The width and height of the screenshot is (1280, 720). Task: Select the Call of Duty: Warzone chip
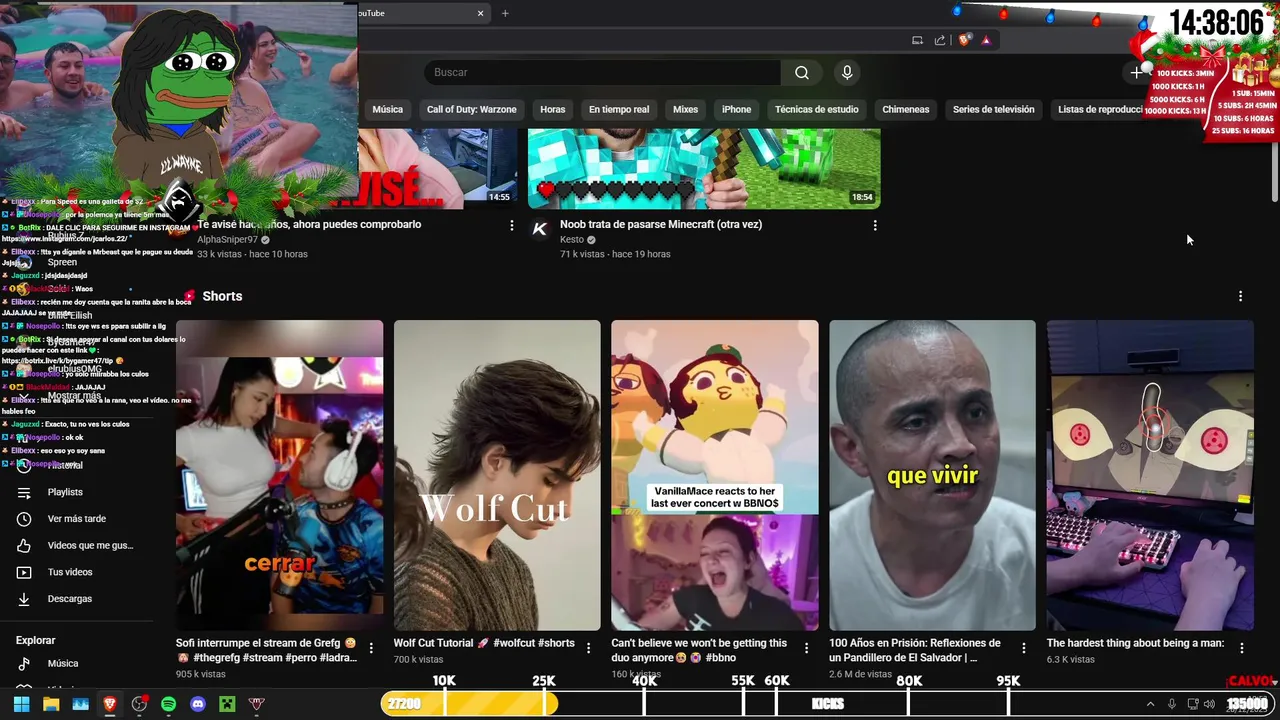point(472,109)
